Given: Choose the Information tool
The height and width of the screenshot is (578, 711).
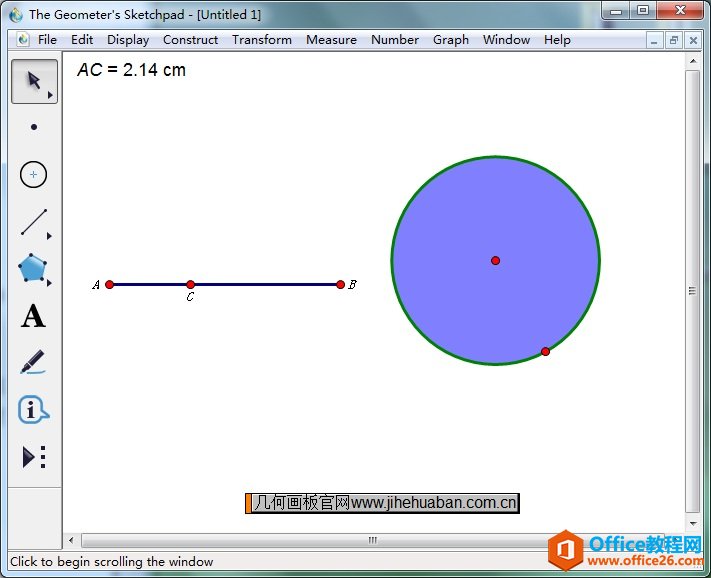Looking at the screenshot, I should pyautogui.click(x=33, y=410).
